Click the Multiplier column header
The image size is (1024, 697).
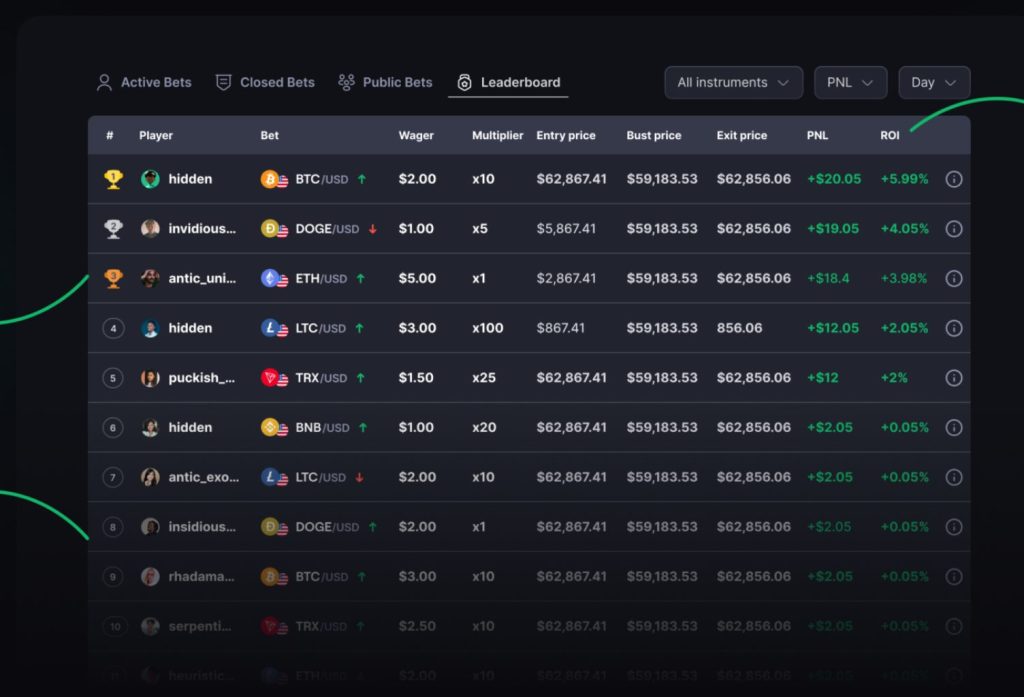[498, 135]
